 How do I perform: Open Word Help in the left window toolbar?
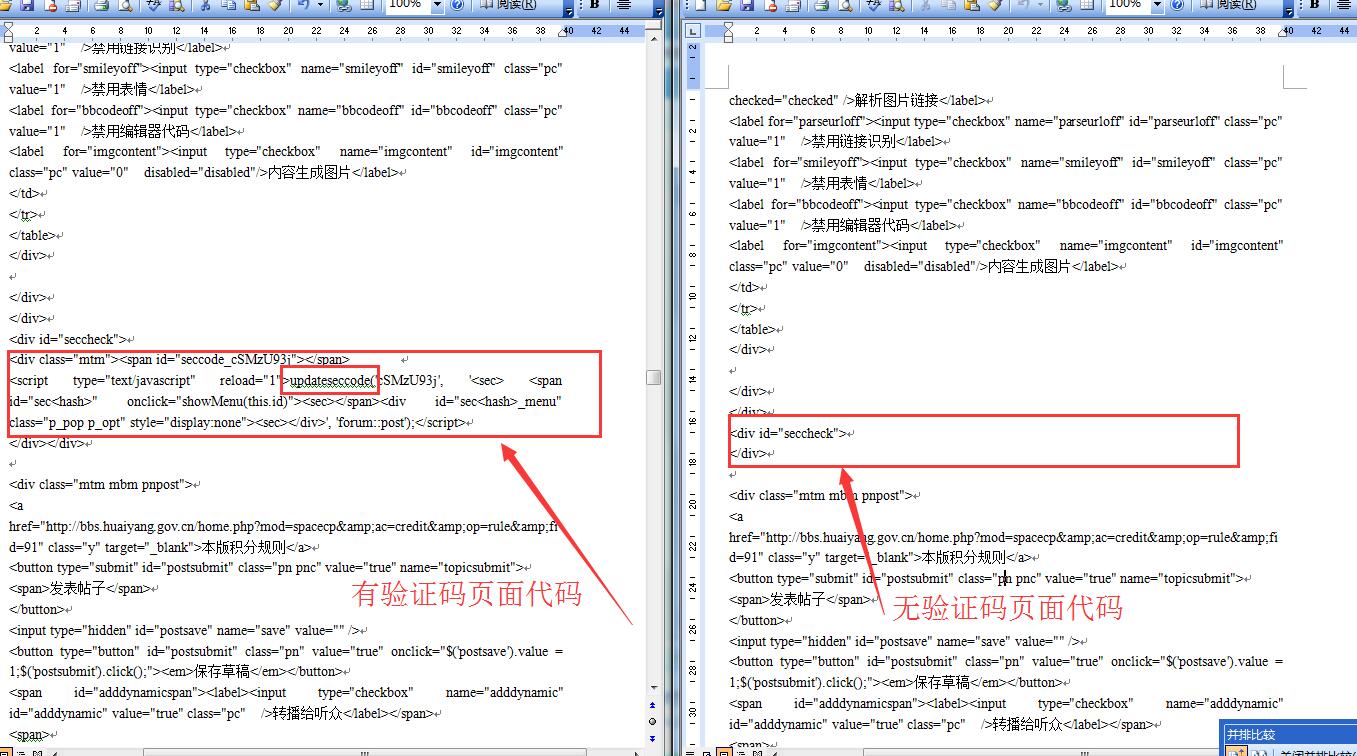457,5
